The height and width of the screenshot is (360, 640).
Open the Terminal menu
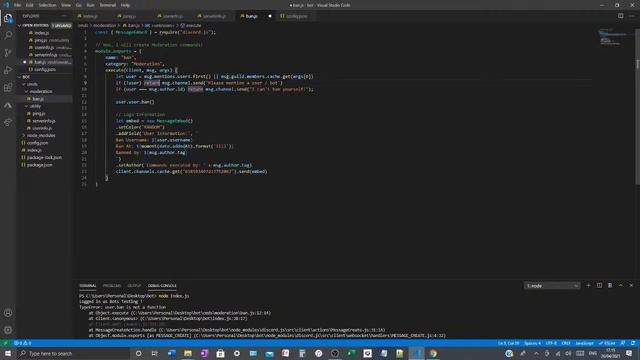coord(108,5)
